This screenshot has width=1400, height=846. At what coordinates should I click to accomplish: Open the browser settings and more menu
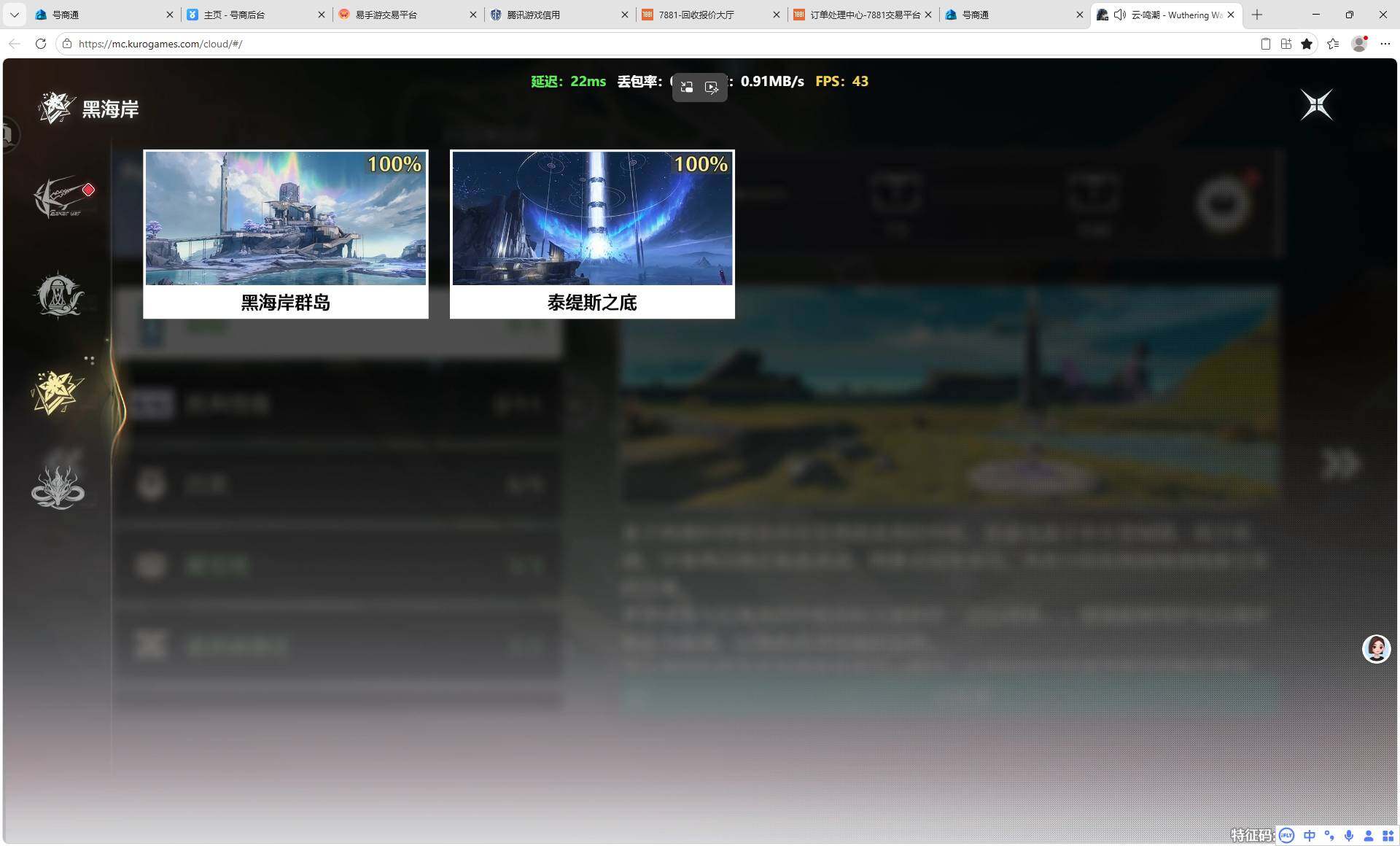pyautogui.click(x=1385, y=44)
